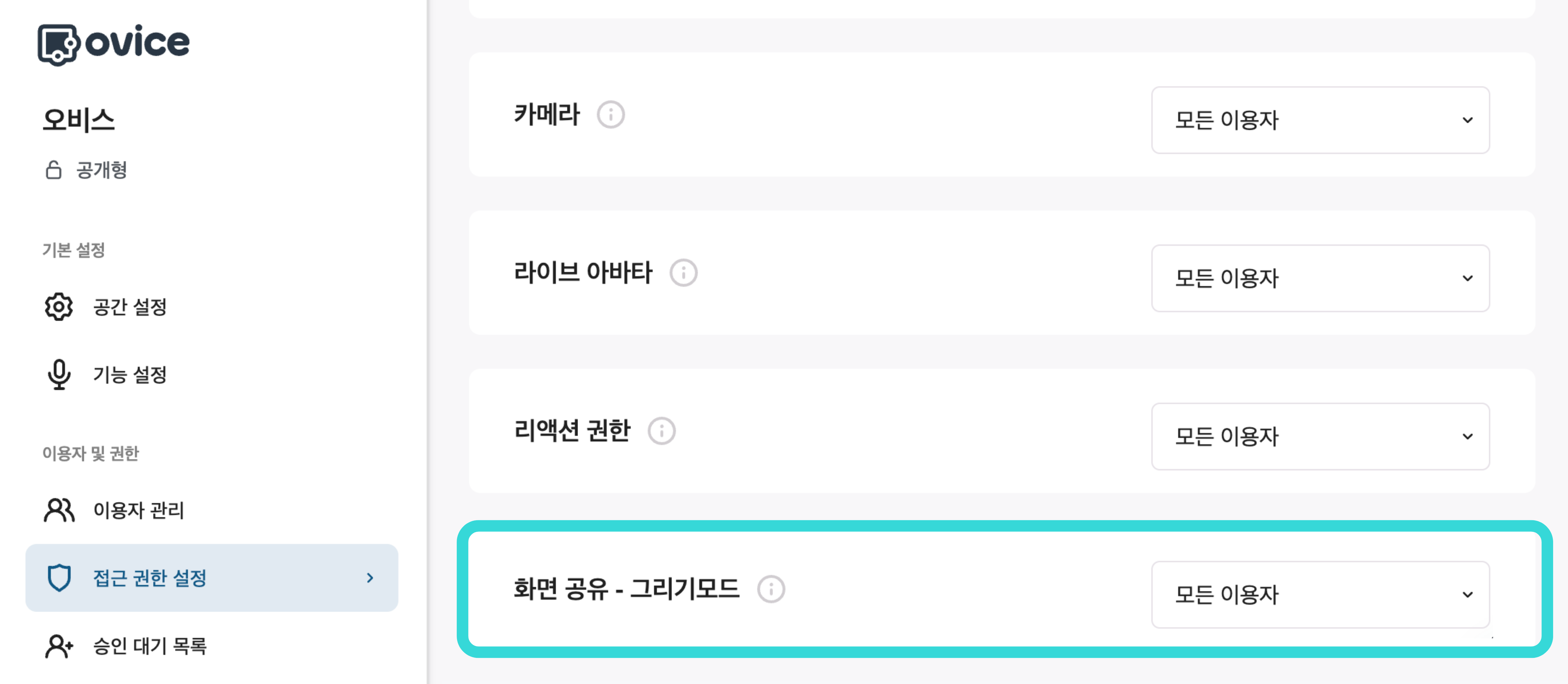Open the 리액션 권한 permission dropdown

pos(1320,437)
